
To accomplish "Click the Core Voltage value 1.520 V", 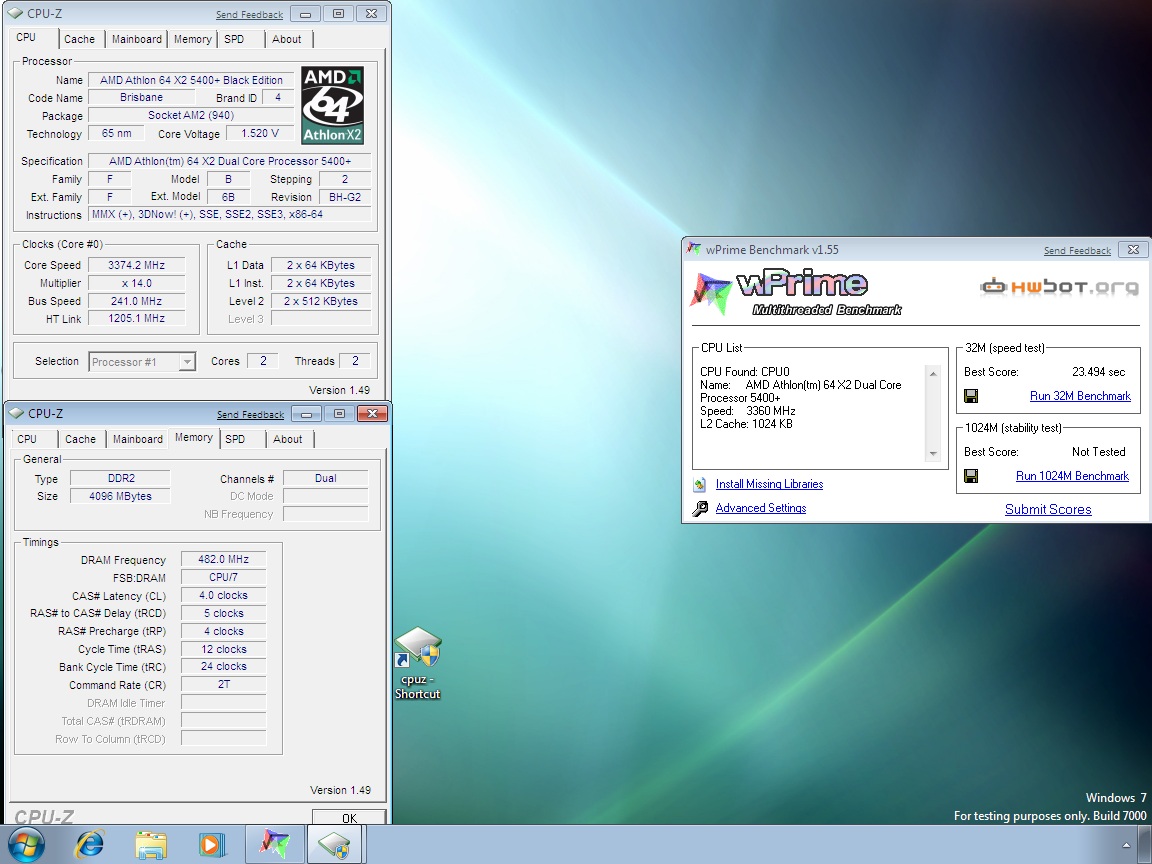I will 259,134.
